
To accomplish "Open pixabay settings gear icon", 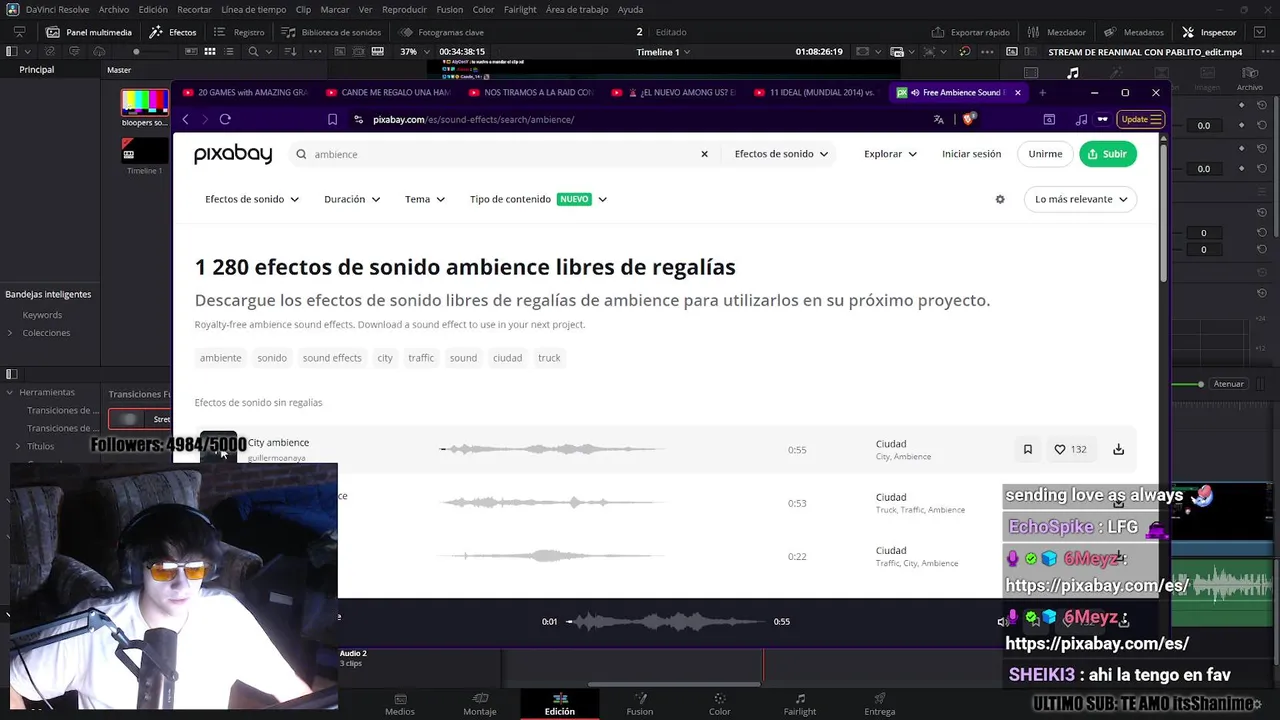I will (x=1000, y=199).
